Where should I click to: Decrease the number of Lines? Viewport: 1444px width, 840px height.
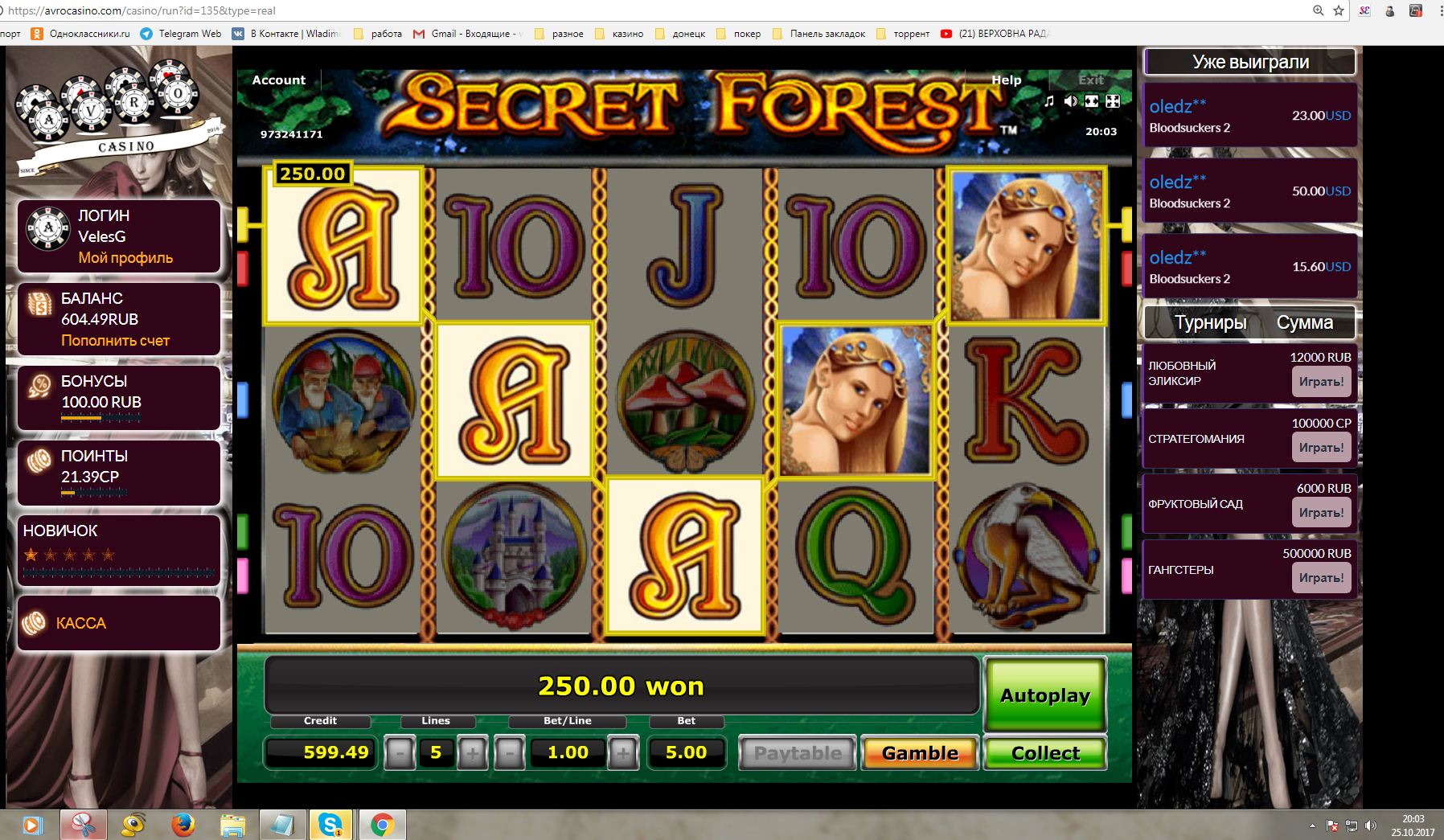point(400,753)
